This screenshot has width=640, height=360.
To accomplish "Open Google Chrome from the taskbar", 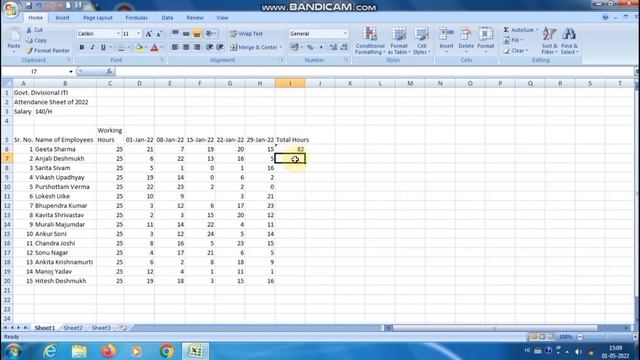I will tap(167, 351).
